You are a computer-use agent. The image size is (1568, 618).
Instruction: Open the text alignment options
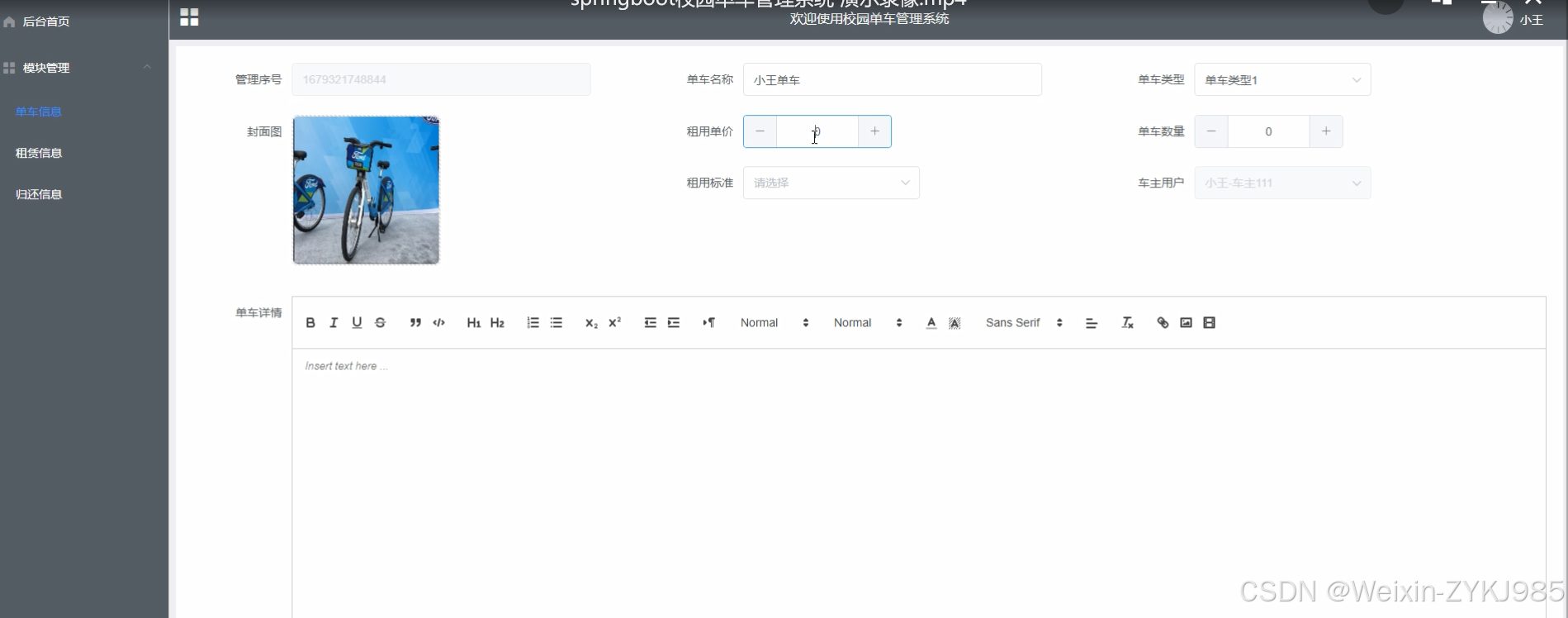[x=1091, y=323]
